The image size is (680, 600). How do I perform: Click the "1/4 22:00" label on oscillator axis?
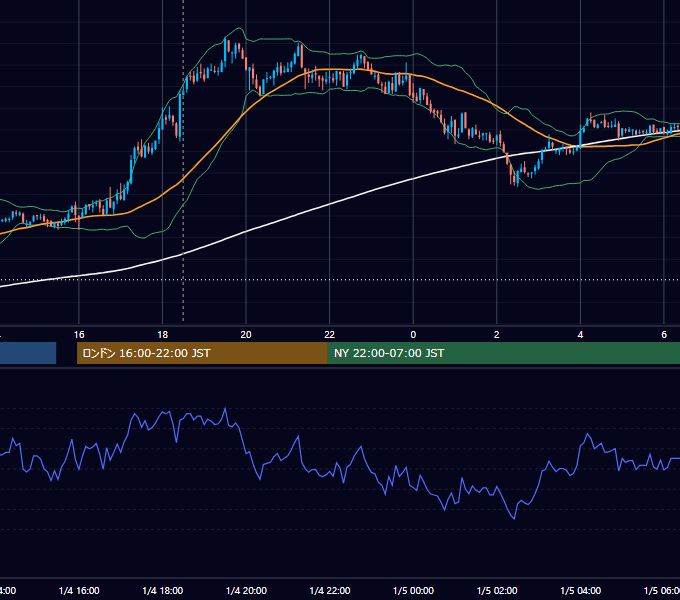pyautogui.click(x=330, y=590)
